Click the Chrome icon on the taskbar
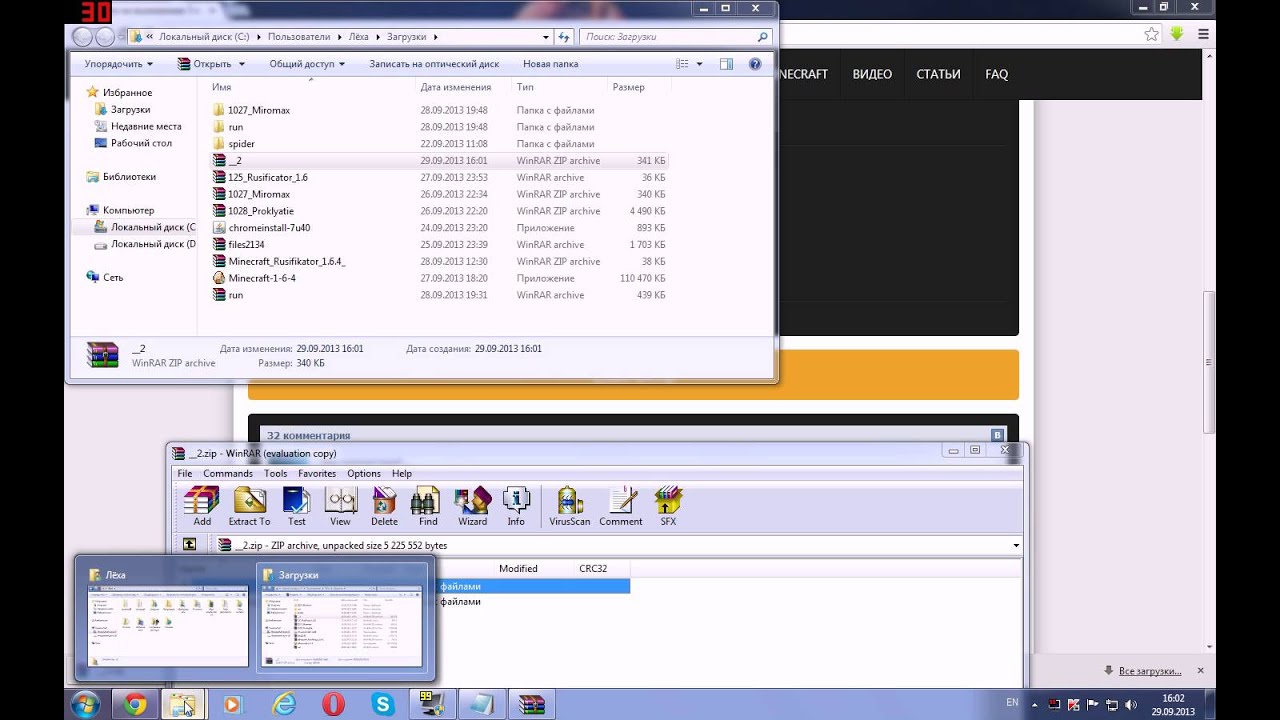 point(135,705)
